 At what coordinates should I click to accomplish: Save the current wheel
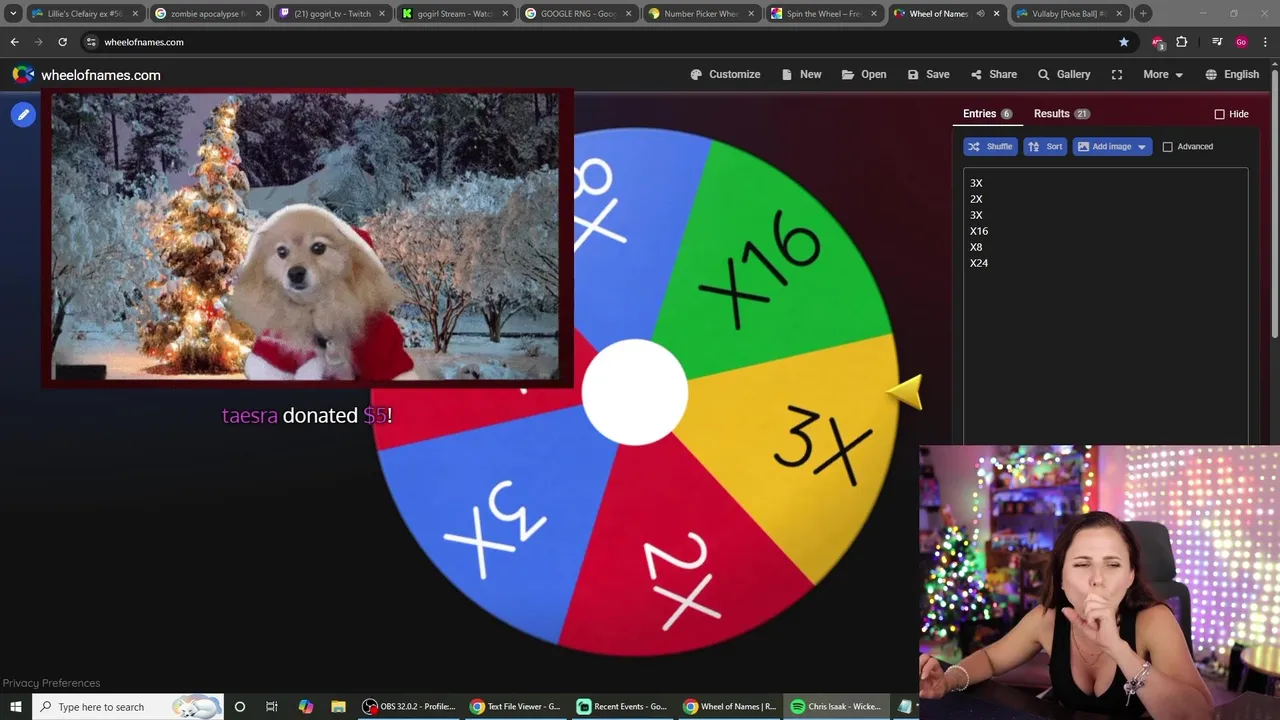(928, 75)
